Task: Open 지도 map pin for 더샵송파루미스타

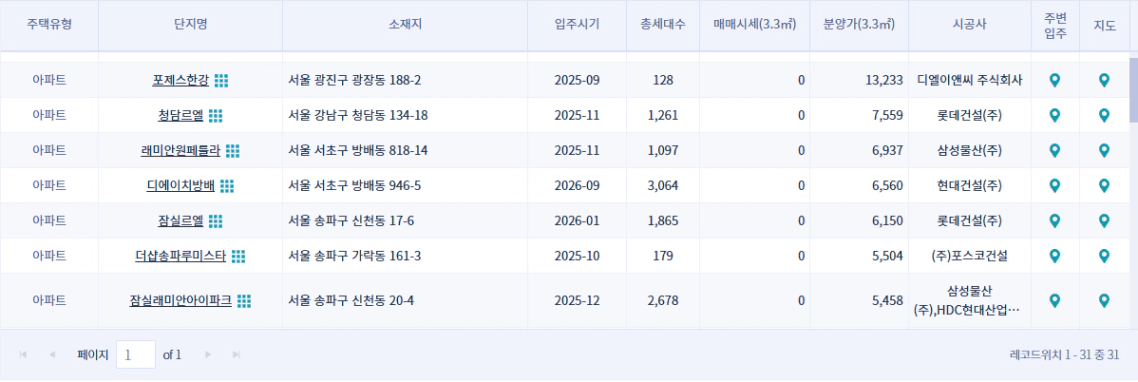Action: 1104,256
